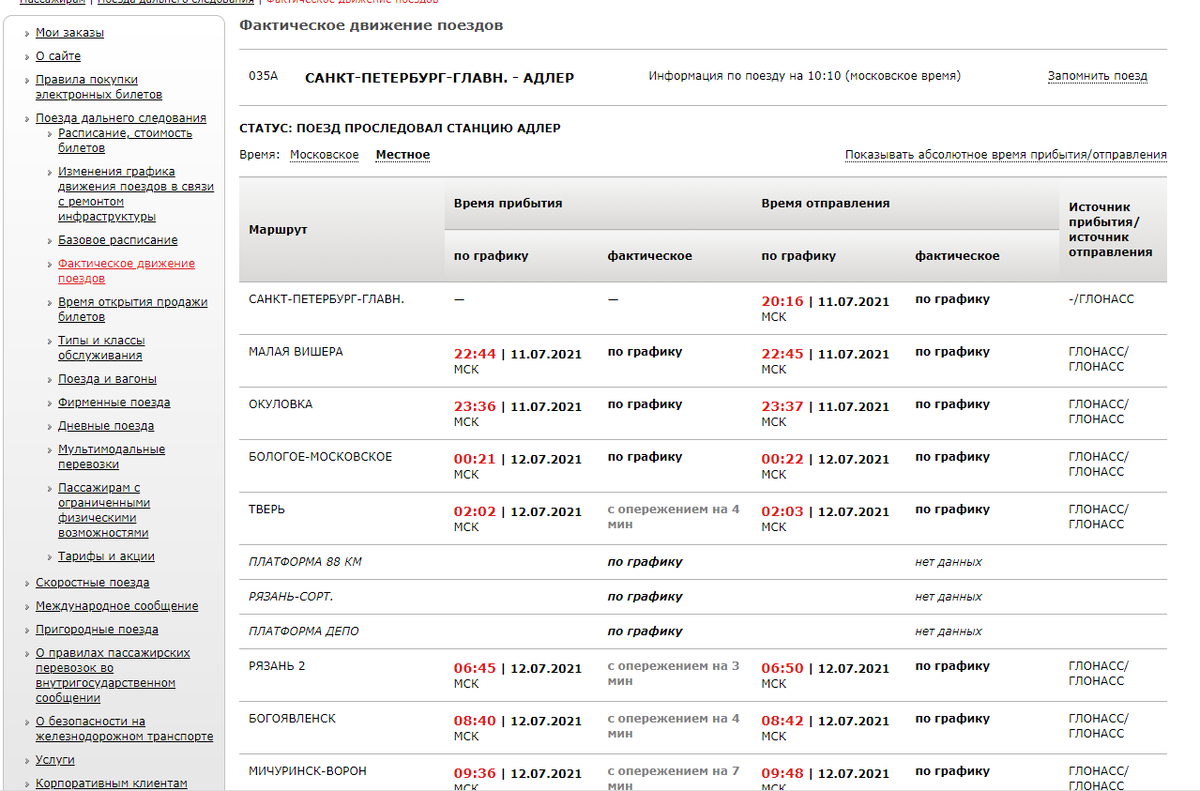The image size is (1200, 791).
Task: Click the Время прибытия header
Action: pos(508,203)
